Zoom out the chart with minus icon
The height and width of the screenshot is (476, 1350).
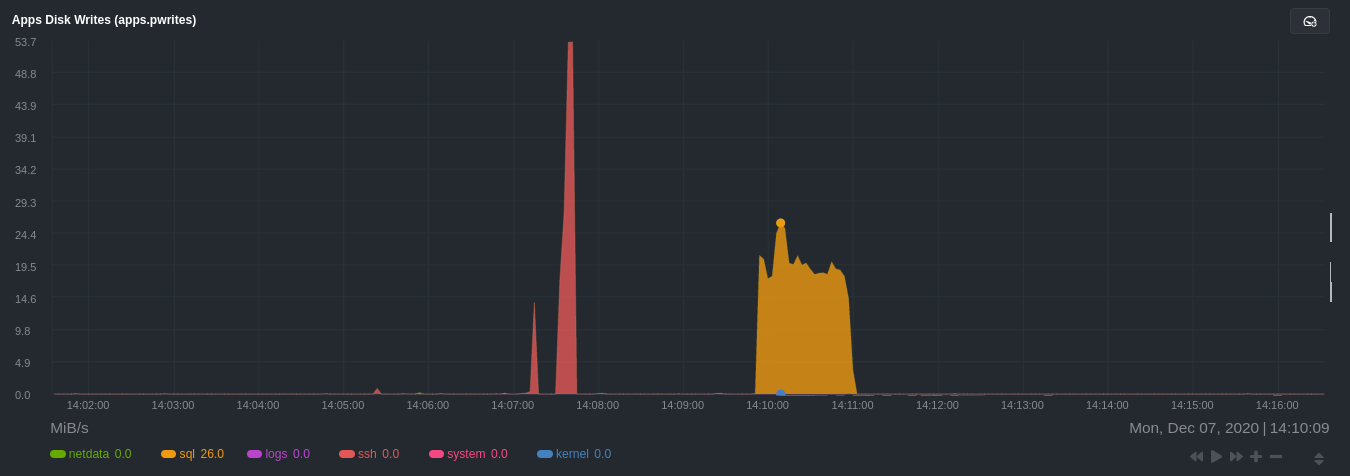click(1276, 456)
